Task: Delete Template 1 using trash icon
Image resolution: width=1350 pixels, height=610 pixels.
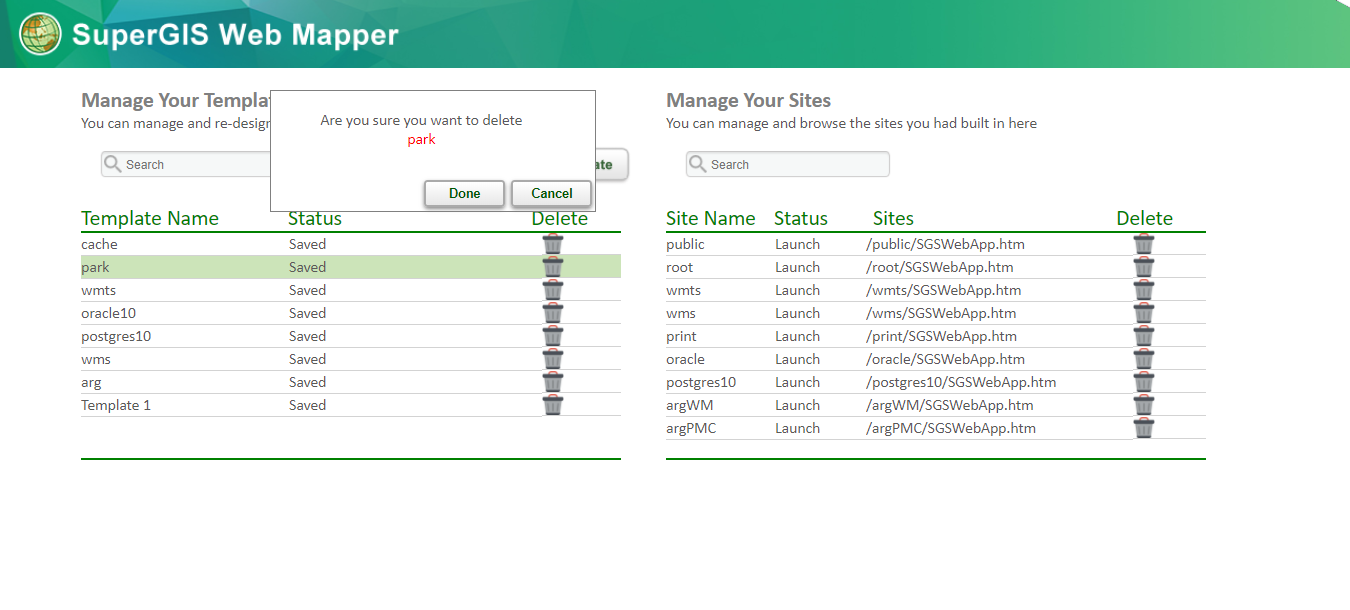Action: (553, 405)
